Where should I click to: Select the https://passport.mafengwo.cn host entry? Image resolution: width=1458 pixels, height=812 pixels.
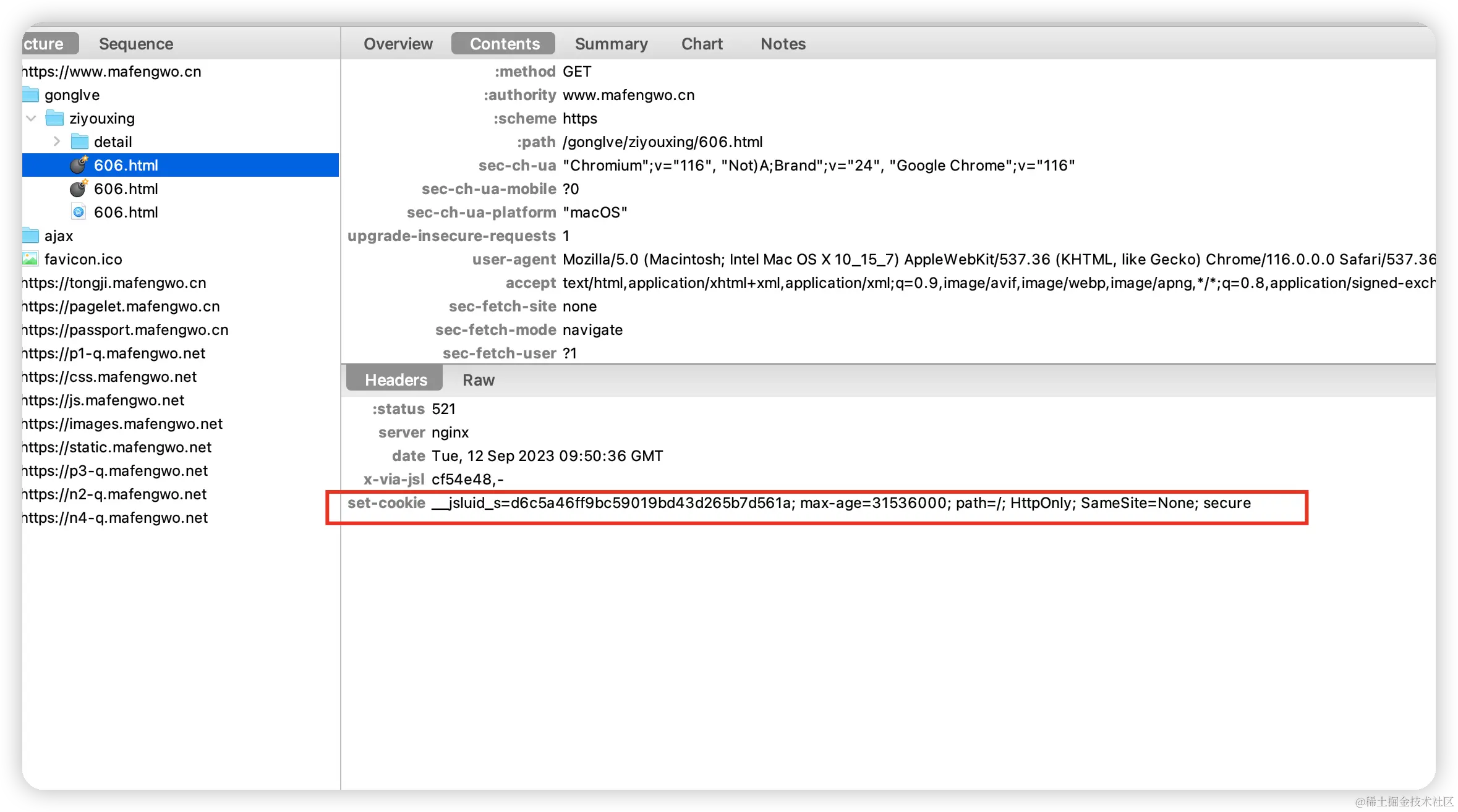pyautogui.click(x=126, y=329)
